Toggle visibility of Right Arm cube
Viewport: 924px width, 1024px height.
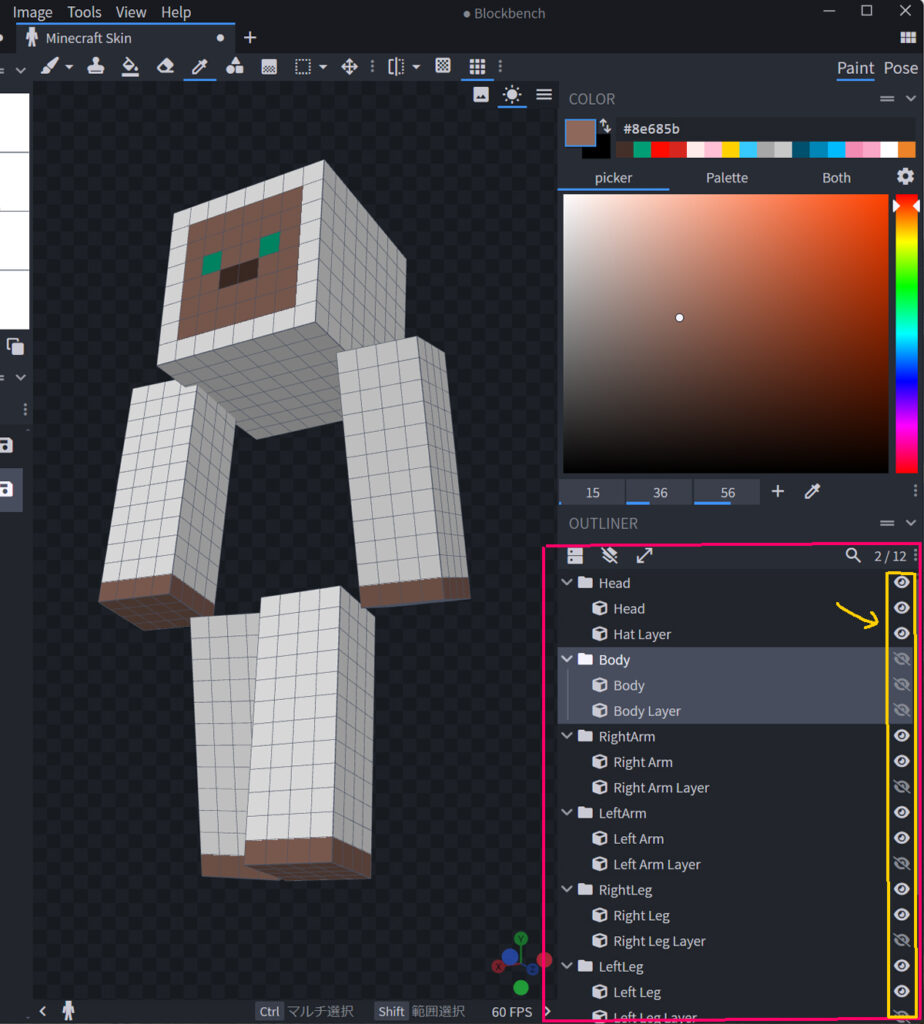901,762
